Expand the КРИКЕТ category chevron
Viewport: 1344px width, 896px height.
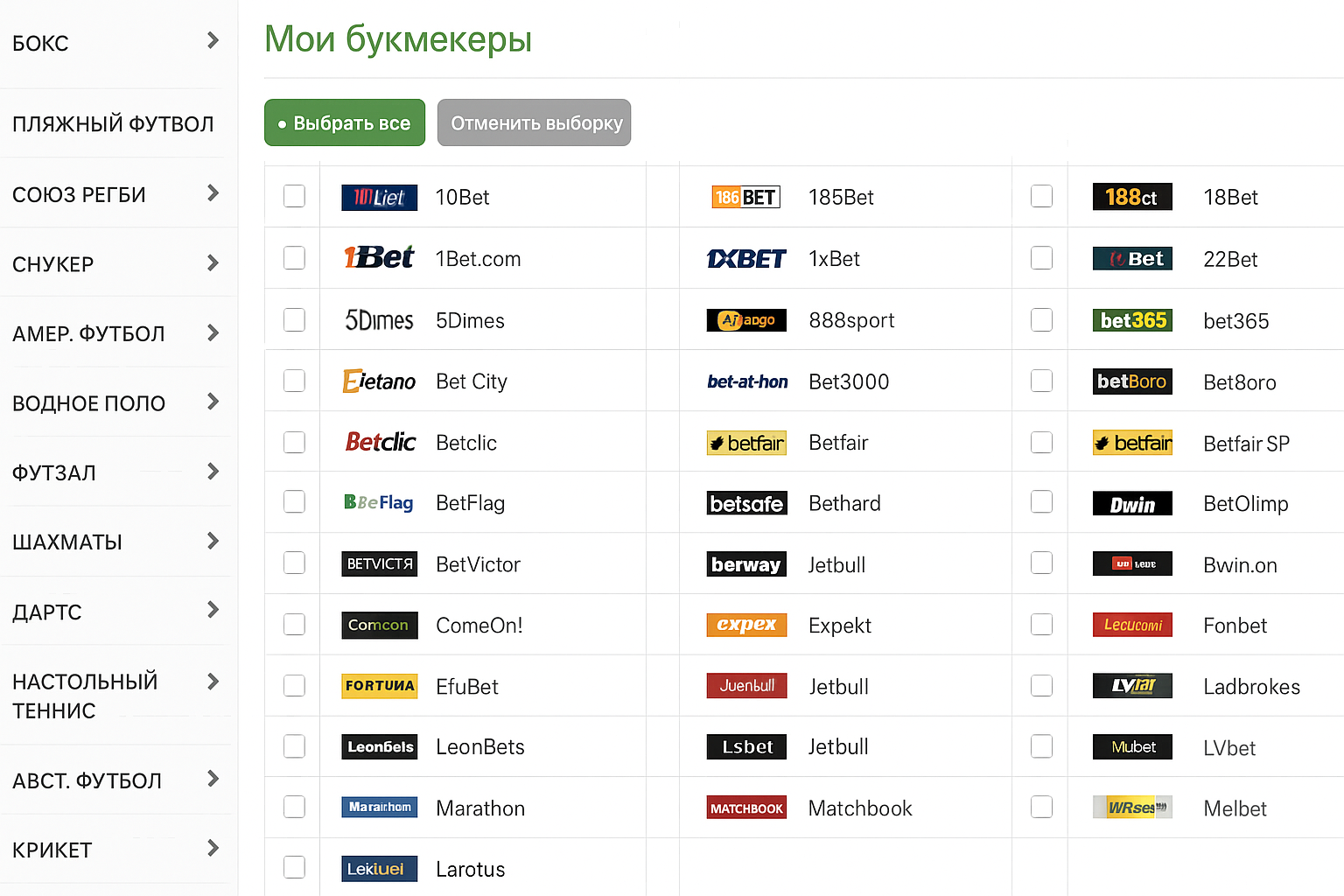click(x=213, y=848)
